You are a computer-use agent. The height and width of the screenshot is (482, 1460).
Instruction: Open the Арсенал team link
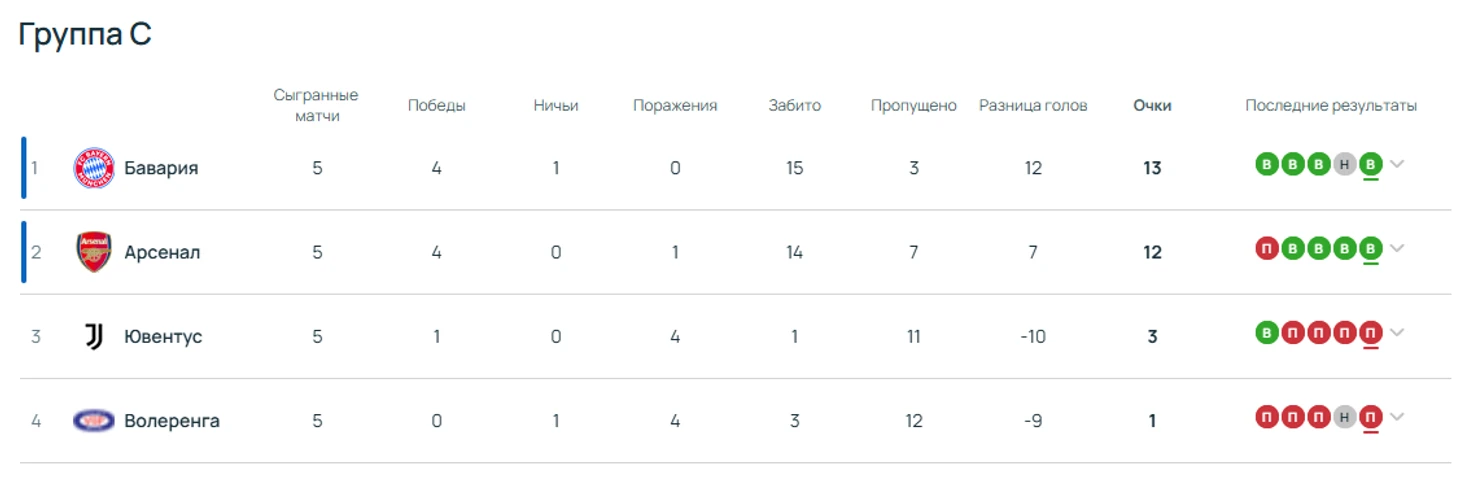[162, 252]
